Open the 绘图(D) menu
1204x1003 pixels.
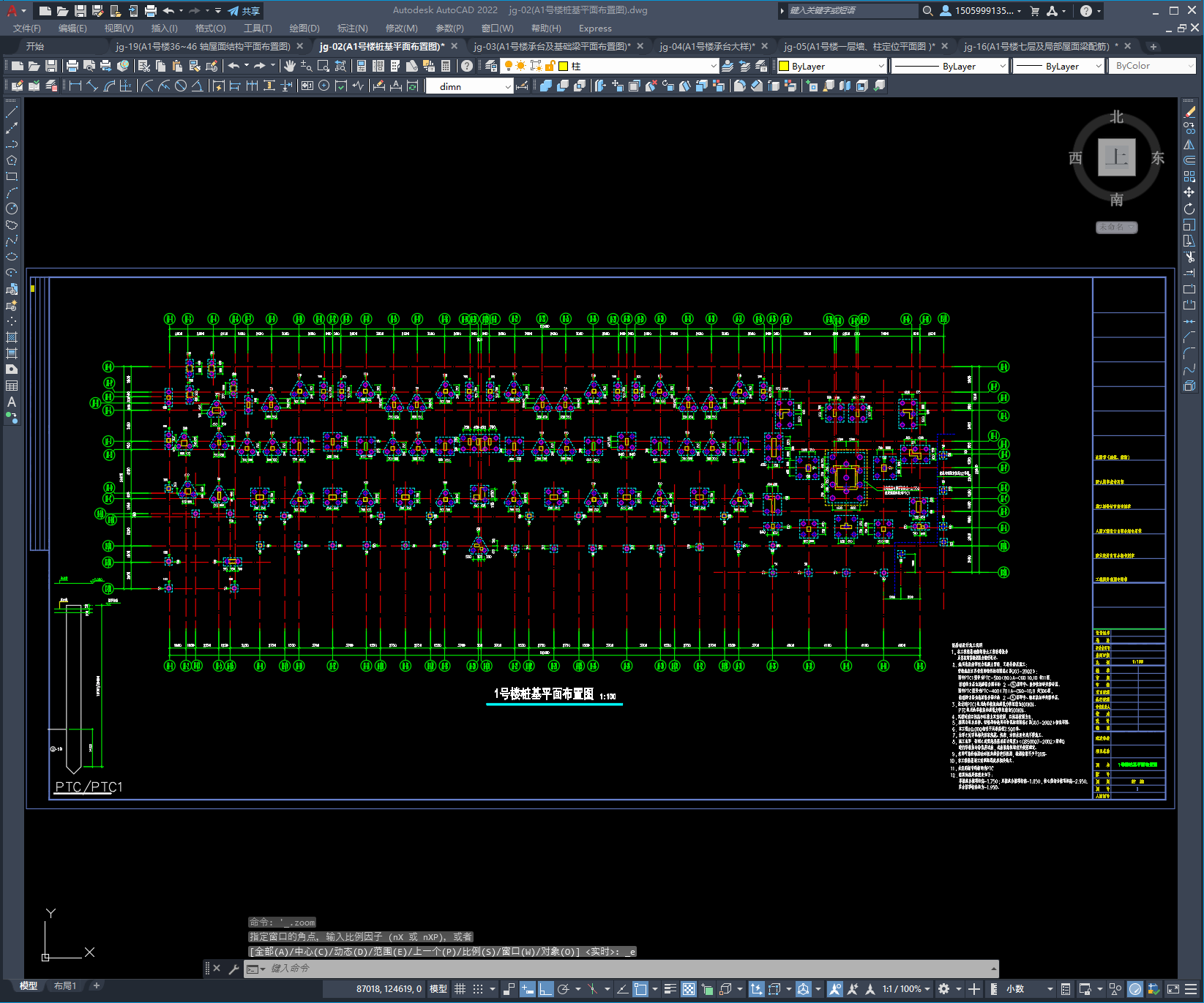(x=304, y=29)
